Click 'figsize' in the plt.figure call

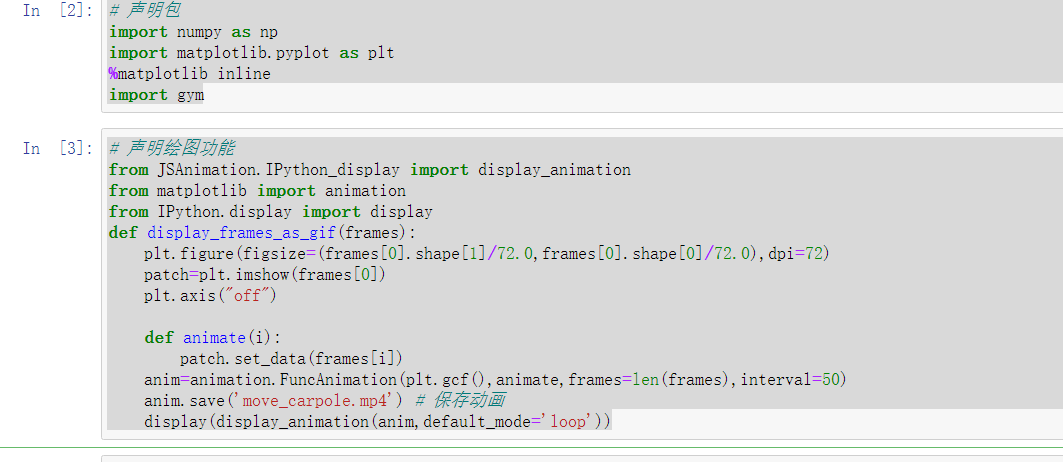click(275, 254)
